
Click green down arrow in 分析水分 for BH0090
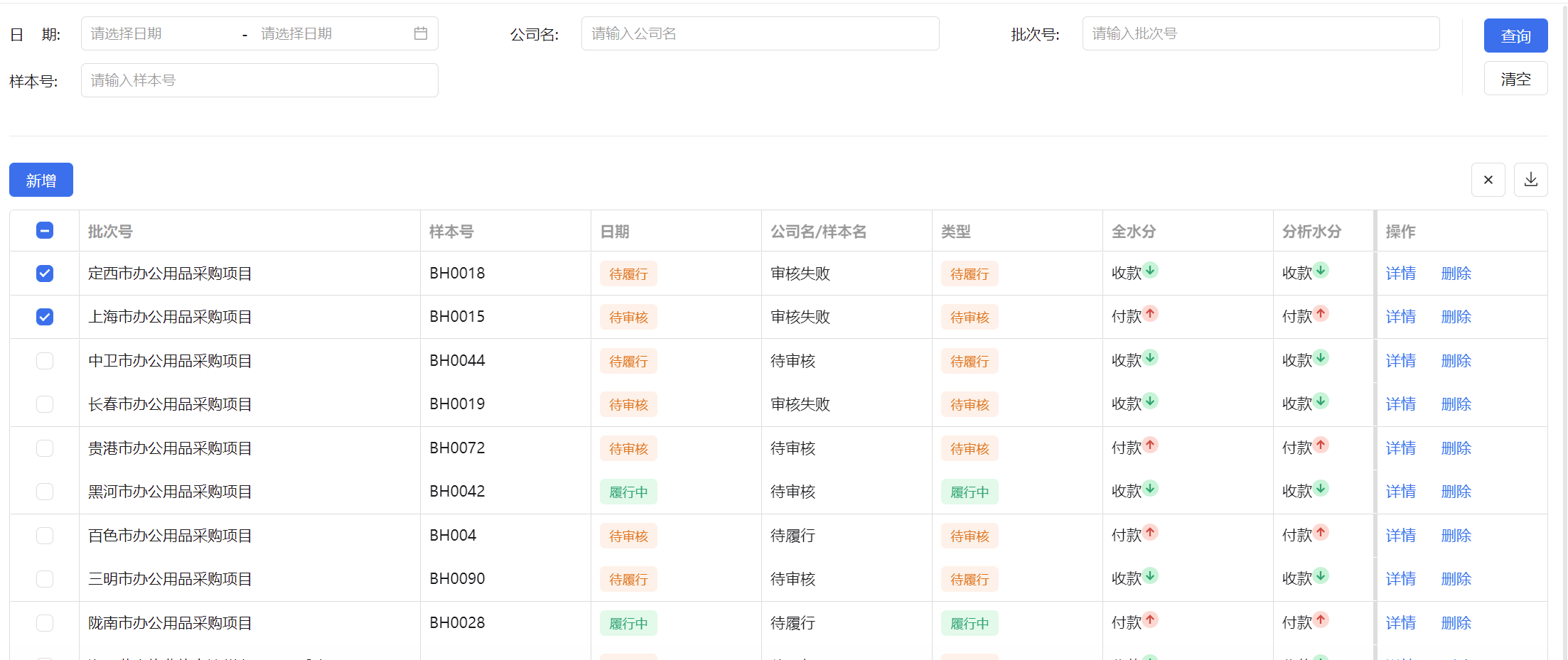1321,575
